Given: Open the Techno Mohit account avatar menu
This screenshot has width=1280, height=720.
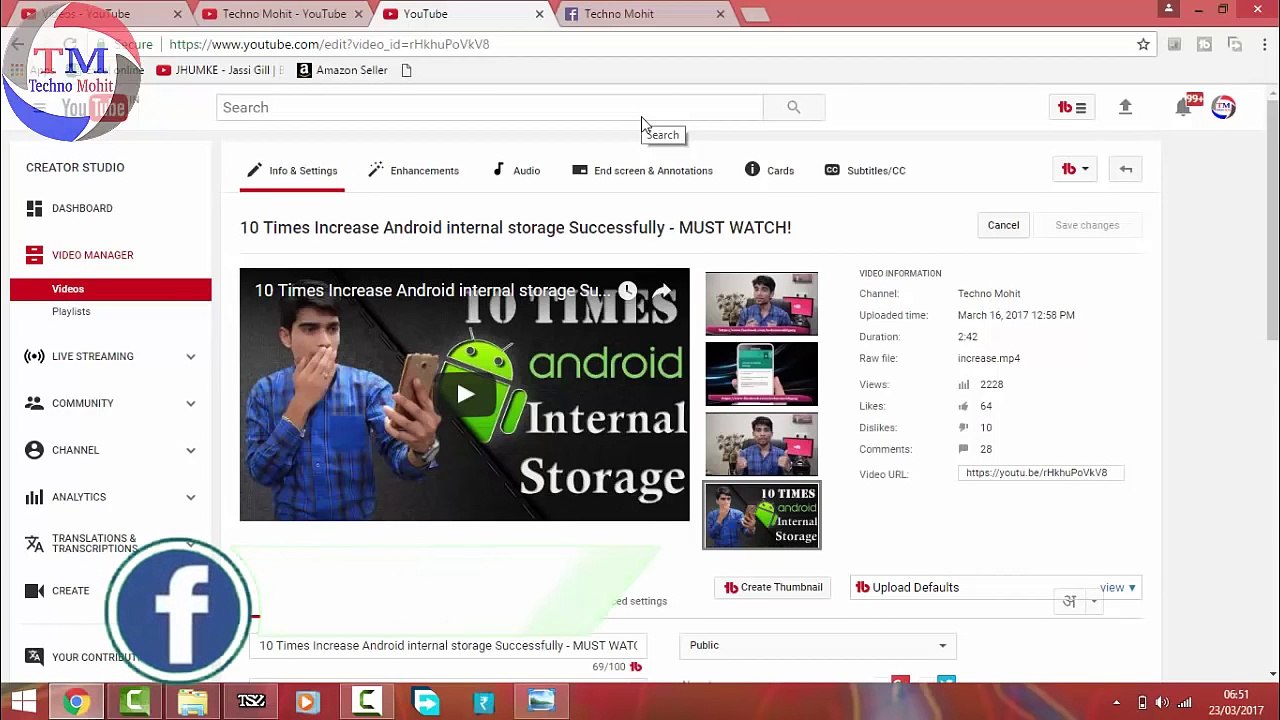Looking at the screenshot, I should tap(1223, 107).
